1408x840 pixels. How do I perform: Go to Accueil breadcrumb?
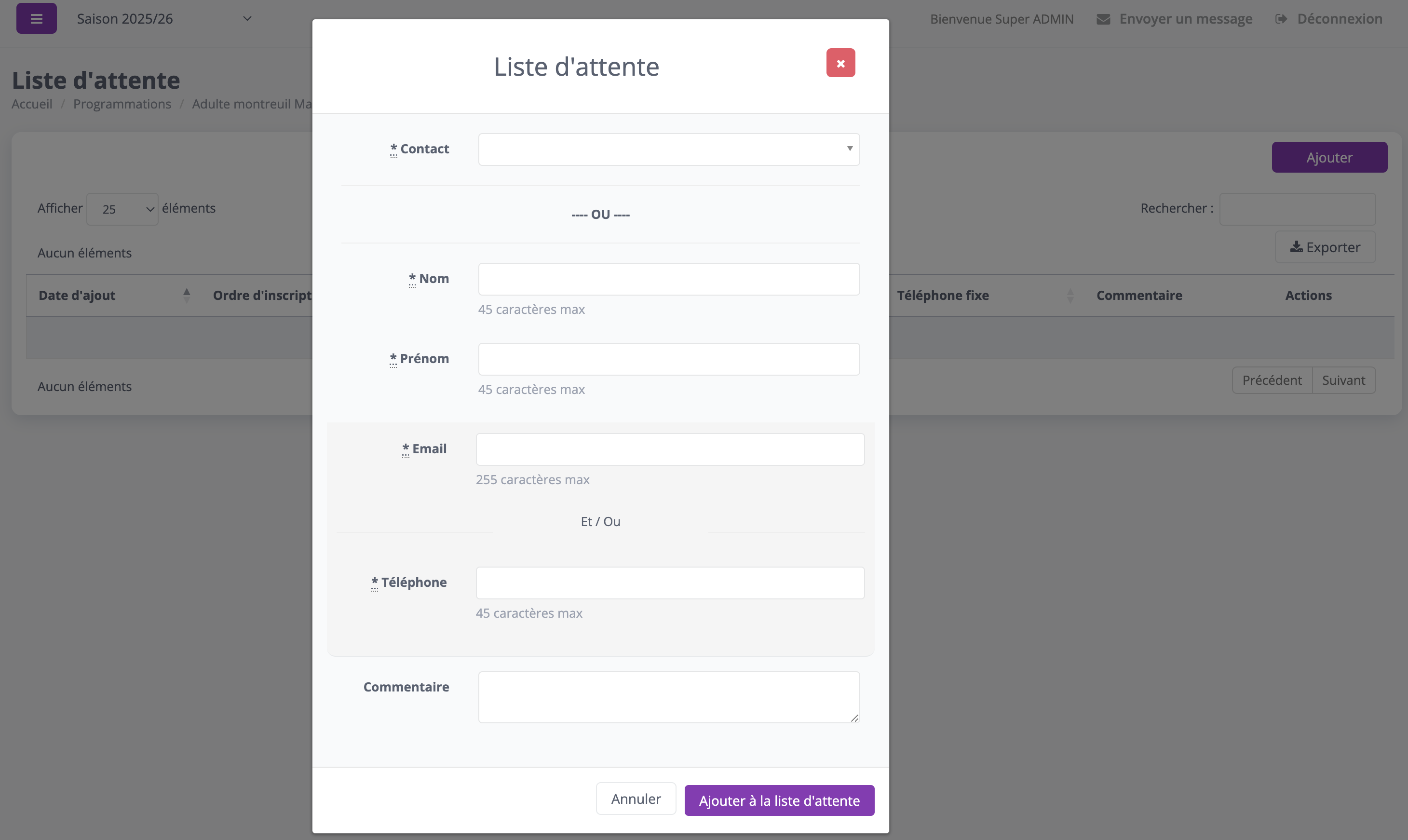(x=32, y=104)
